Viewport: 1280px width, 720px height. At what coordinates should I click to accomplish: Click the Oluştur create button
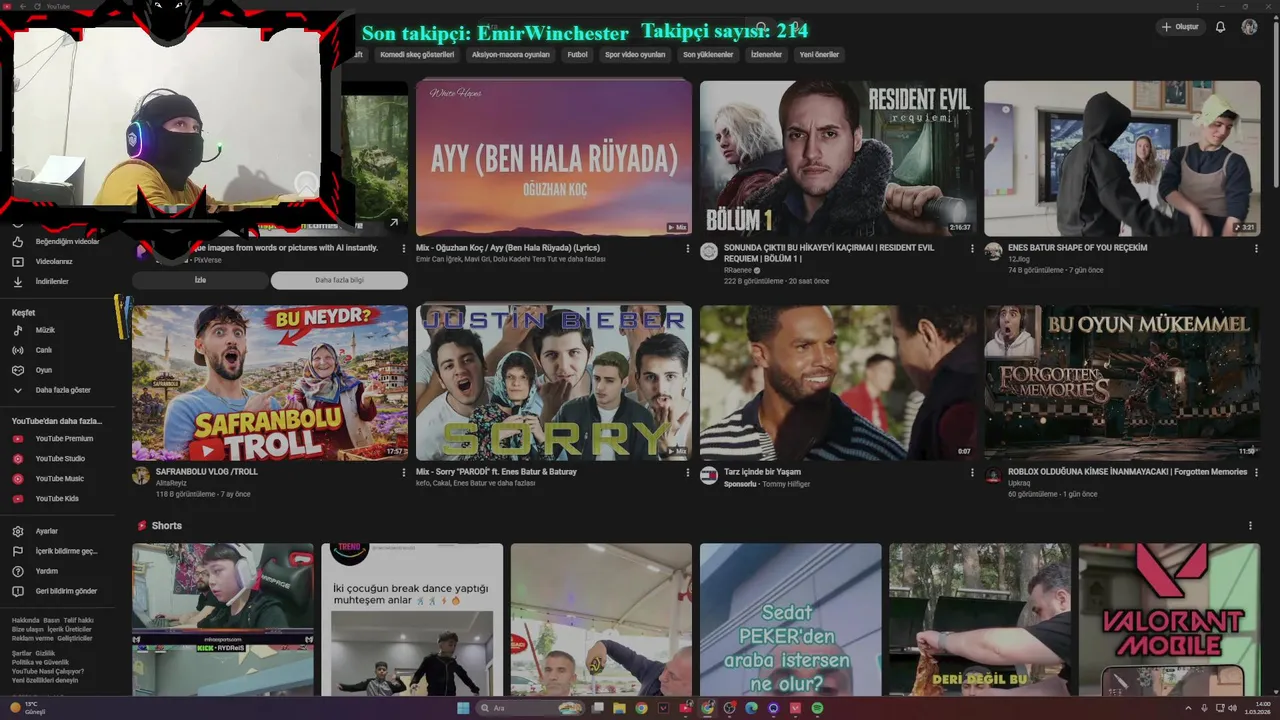click(1180, 27)
